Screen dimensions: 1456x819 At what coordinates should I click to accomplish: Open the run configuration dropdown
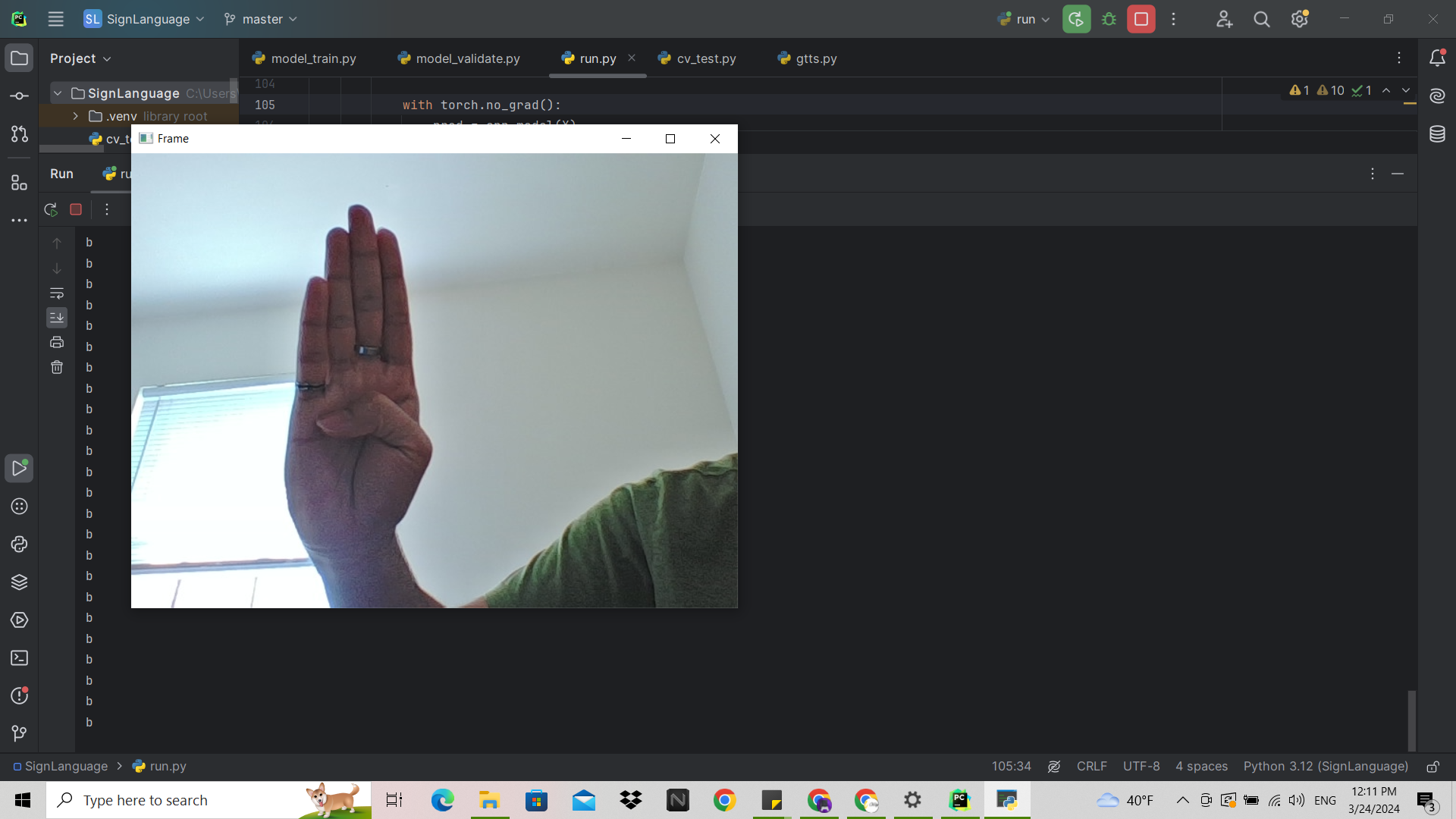coord(1025,19)
